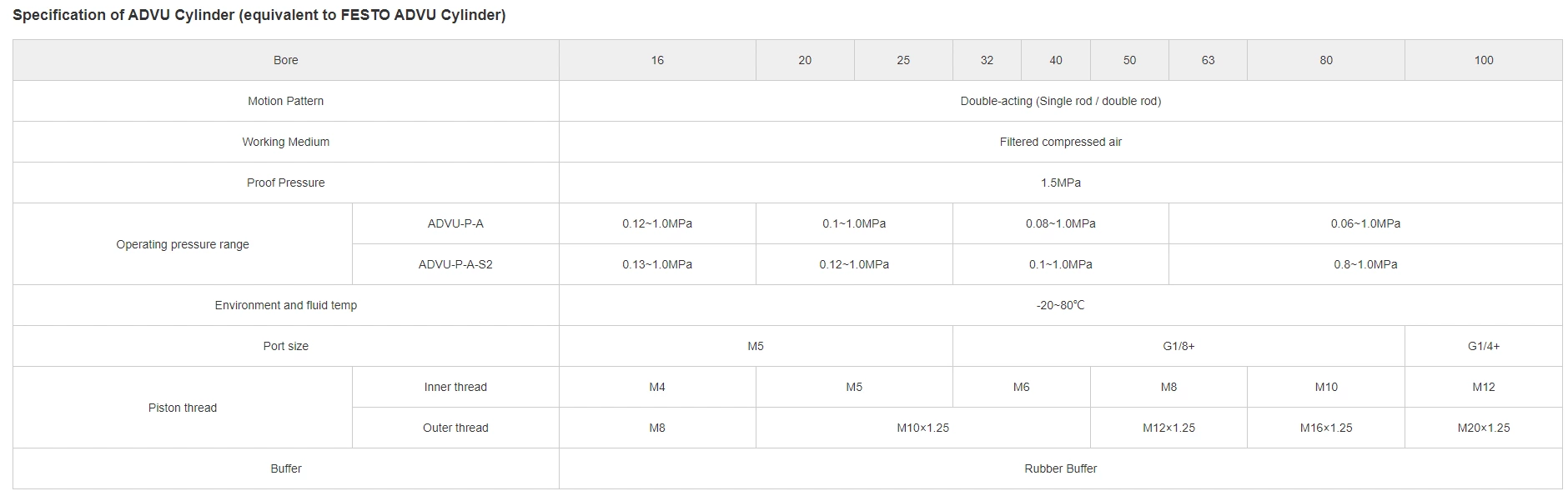Screen dimensions: 1568x501
Task: Click the "Piston thread" row label
Action: 183,408
